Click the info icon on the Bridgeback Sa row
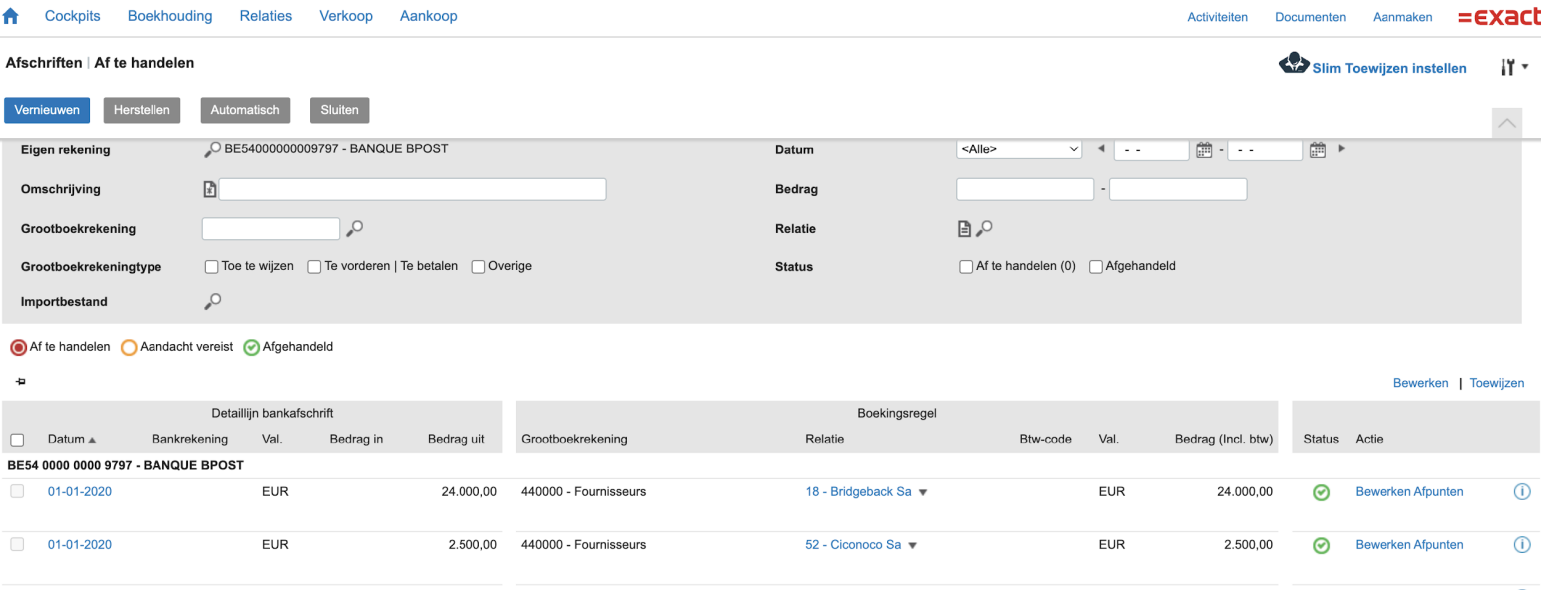The height and width of the screenshot is (590, 1541). pyautogui.click(x=1522, y=491)
